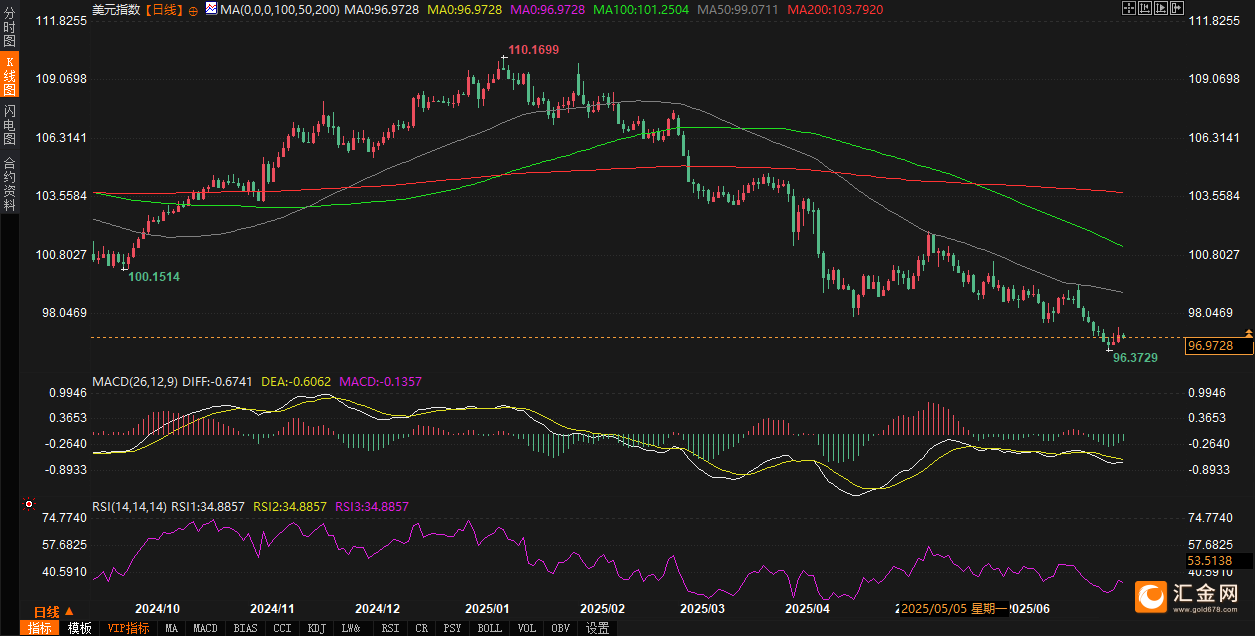1255x636 pixels.
Task: Click the MA200:103.7920 red legend value
Action: (833, 10)
